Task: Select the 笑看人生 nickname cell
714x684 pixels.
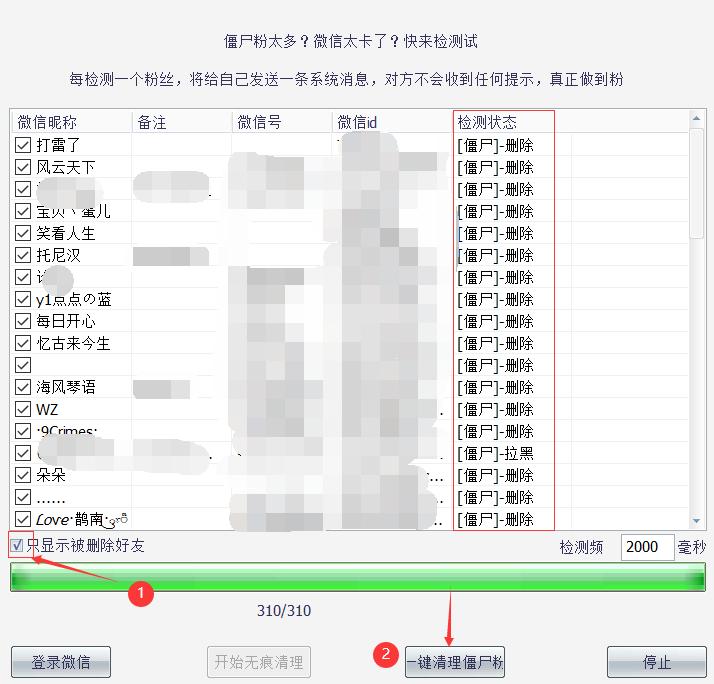Action: (x=66, y=233)
